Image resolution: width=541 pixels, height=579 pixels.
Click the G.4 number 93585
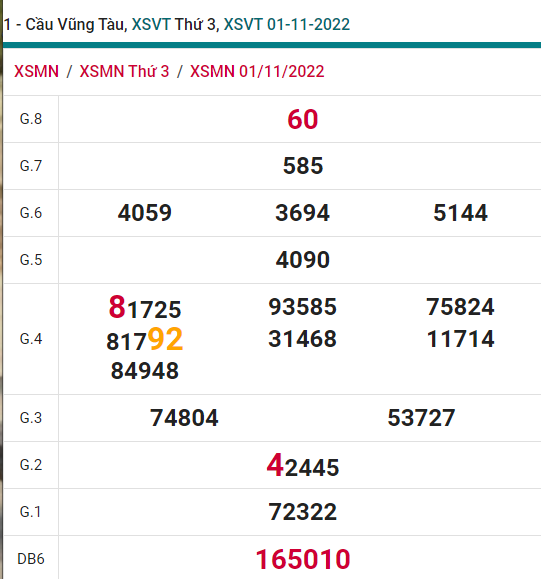click(302, 307)
